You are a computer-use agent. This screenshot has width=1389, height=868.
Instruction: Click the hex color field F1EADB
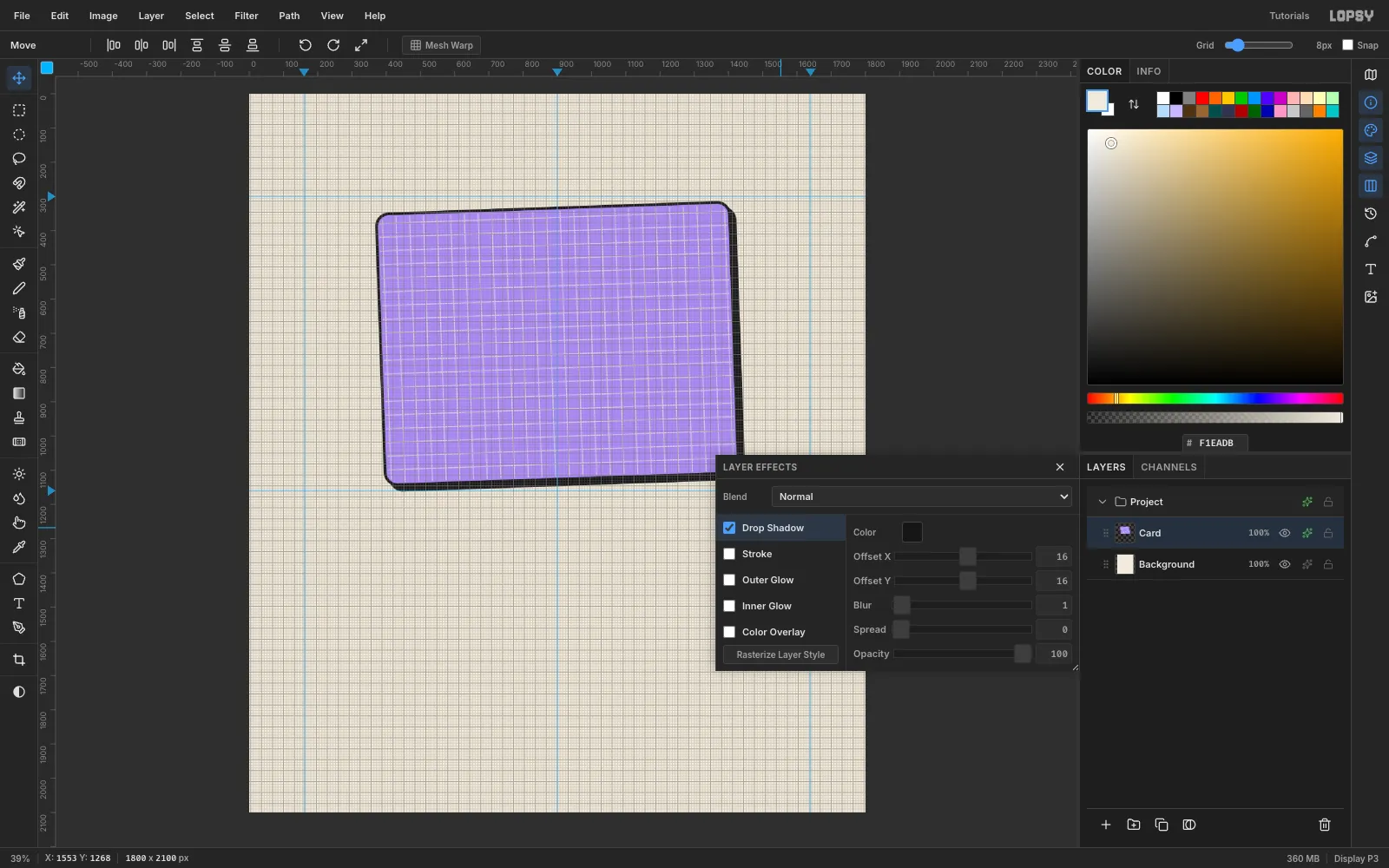click(1215, 443)
